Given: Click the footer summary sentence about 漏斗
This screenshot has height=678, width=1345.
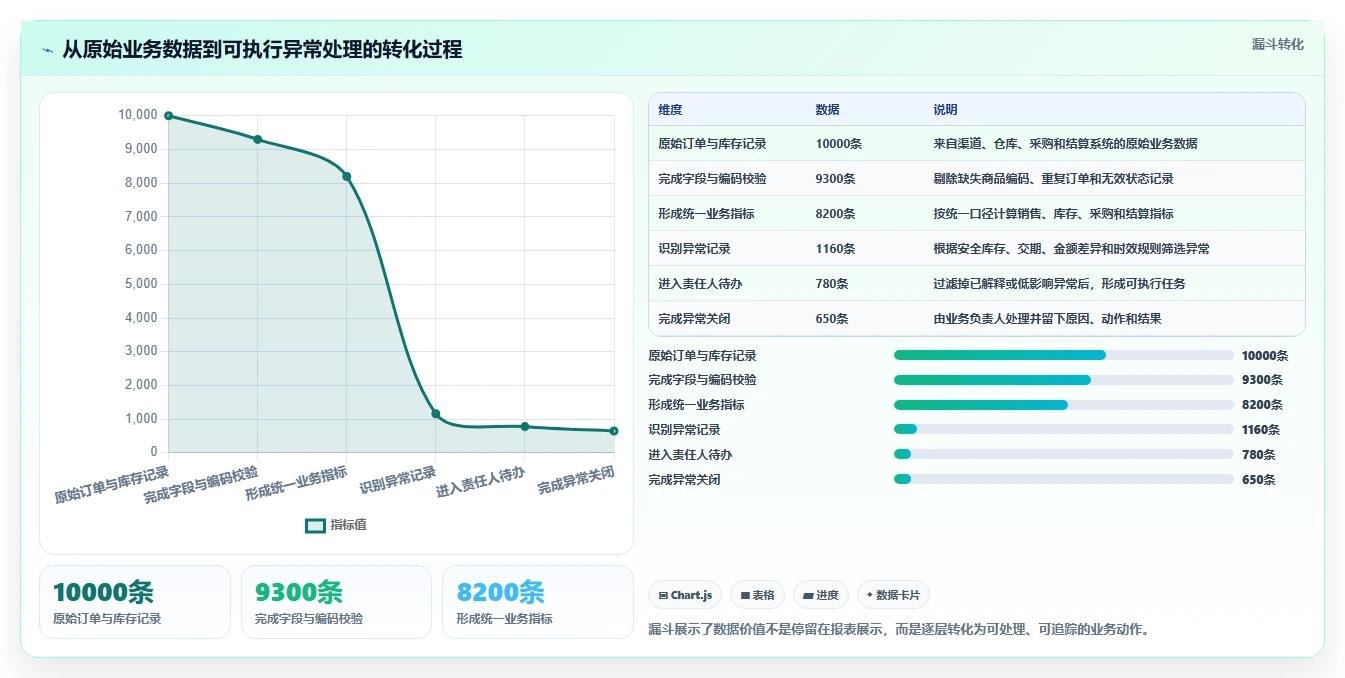Looking at the screenshot, I should click(899, 630).
